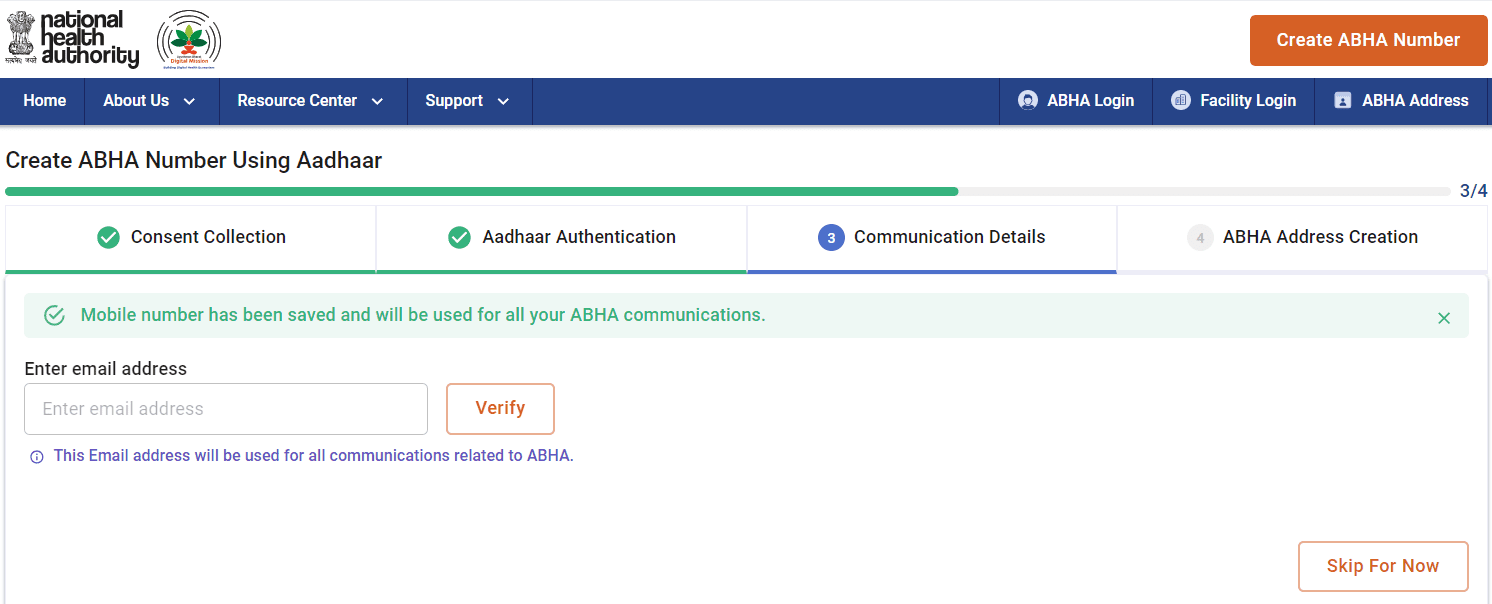Dismiss the mobile number saved banner
Screen dimensions: 1492x604
click(1444, 317)
